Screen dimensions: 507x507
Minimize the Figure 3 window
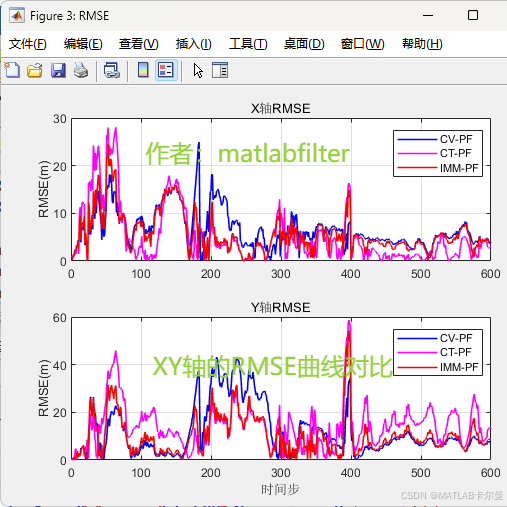pos(428,15)
